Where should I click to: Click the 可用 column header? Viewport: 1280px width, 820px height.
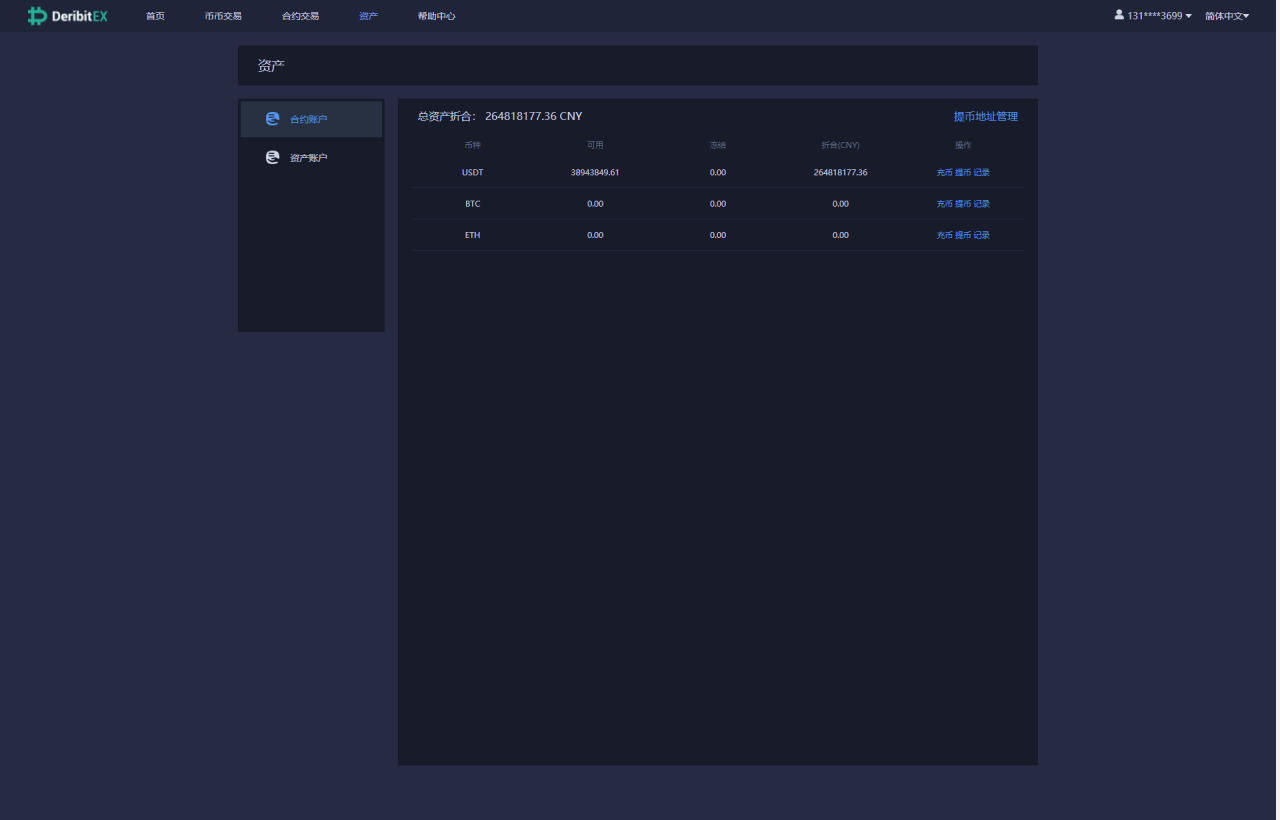tap(595, 145)
